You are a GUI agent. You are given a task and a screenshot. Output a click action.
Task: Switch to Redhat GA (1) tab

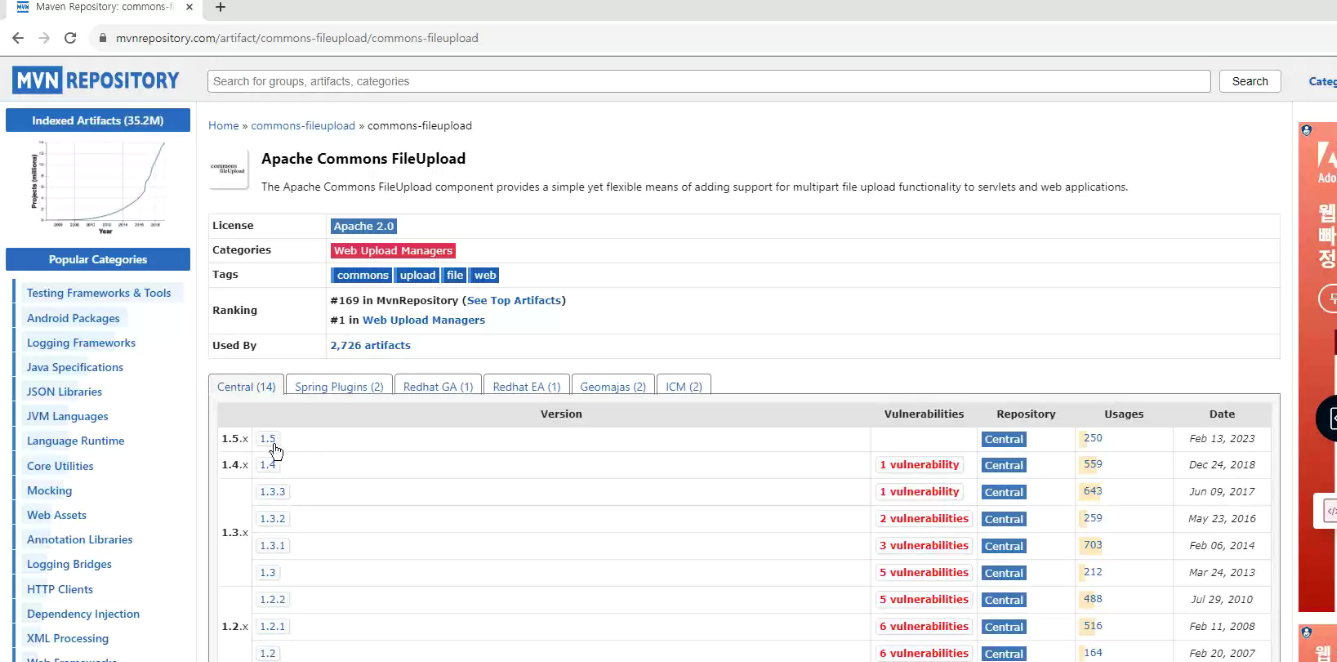click(438, 386)
